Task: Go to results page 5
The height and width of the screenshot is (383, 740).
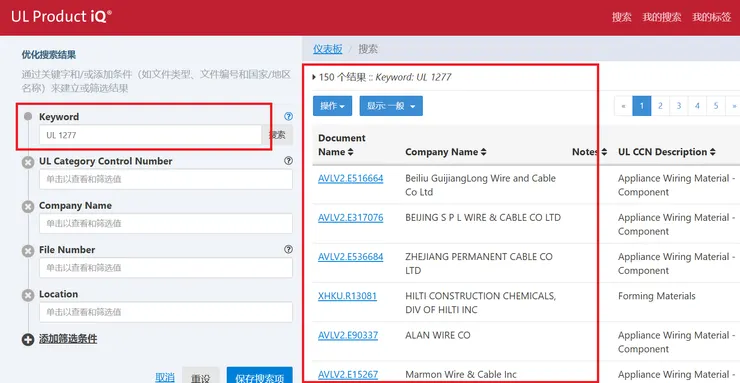Action: click(x=716, y=106)
